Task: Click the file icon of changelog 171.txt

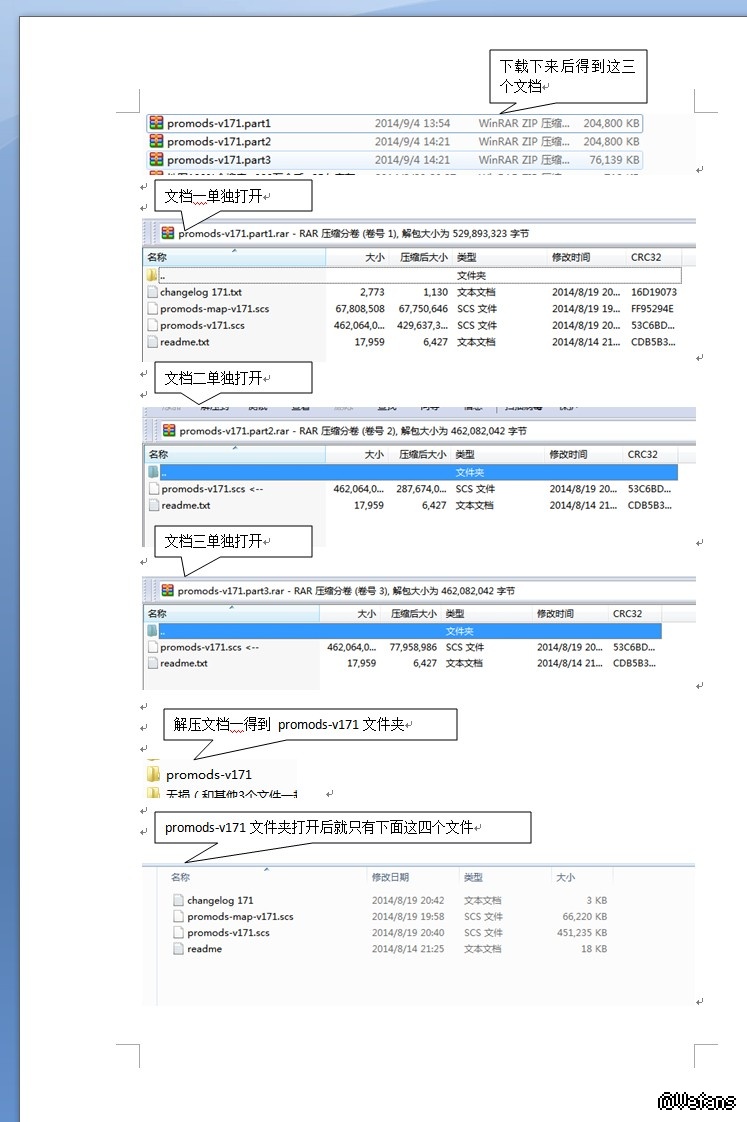Action: coord(152,292)
